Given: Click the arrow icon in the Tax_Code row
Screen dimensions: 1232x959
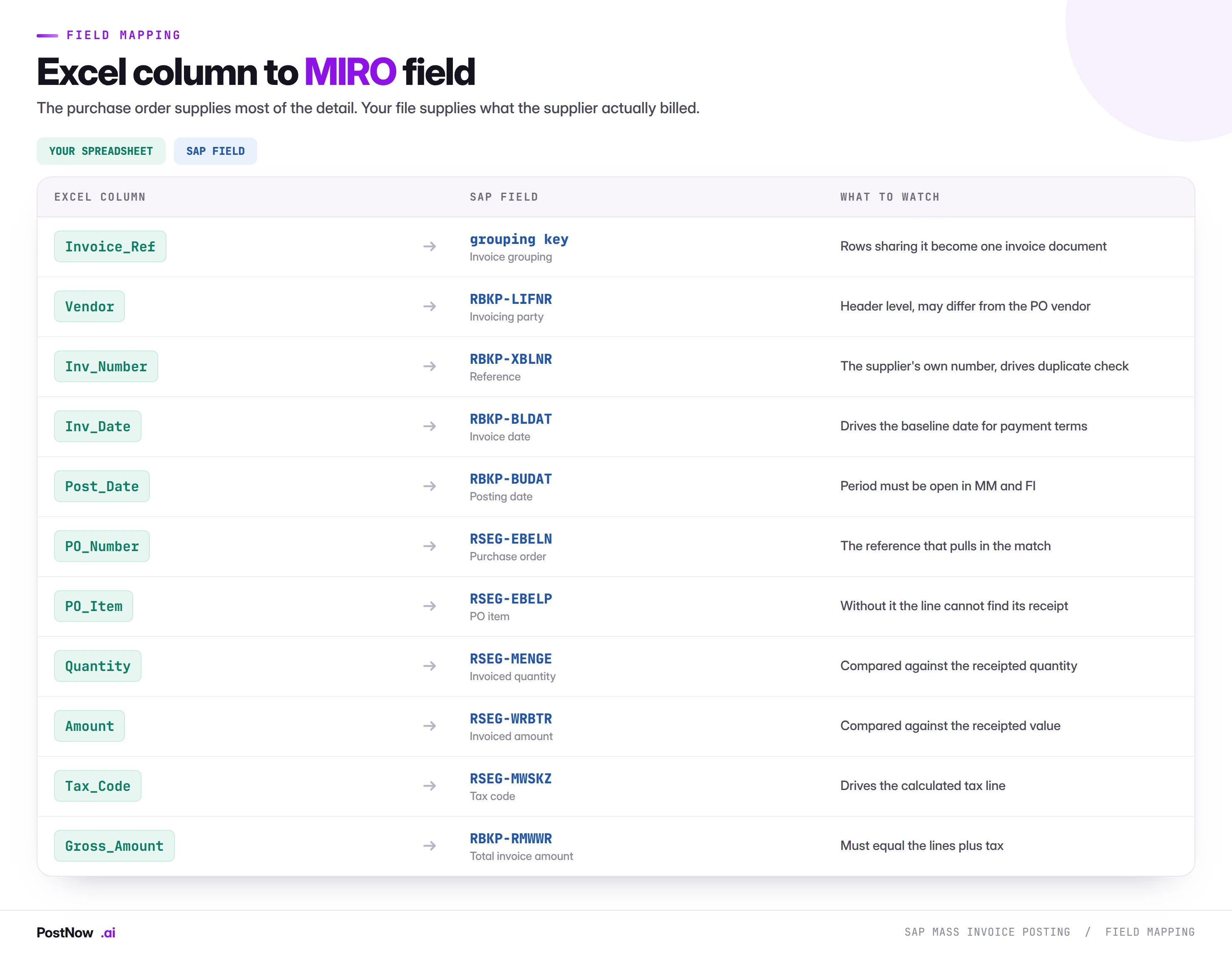Looking at the screenshot, I should pyautogui.click(x=430, y=786).
